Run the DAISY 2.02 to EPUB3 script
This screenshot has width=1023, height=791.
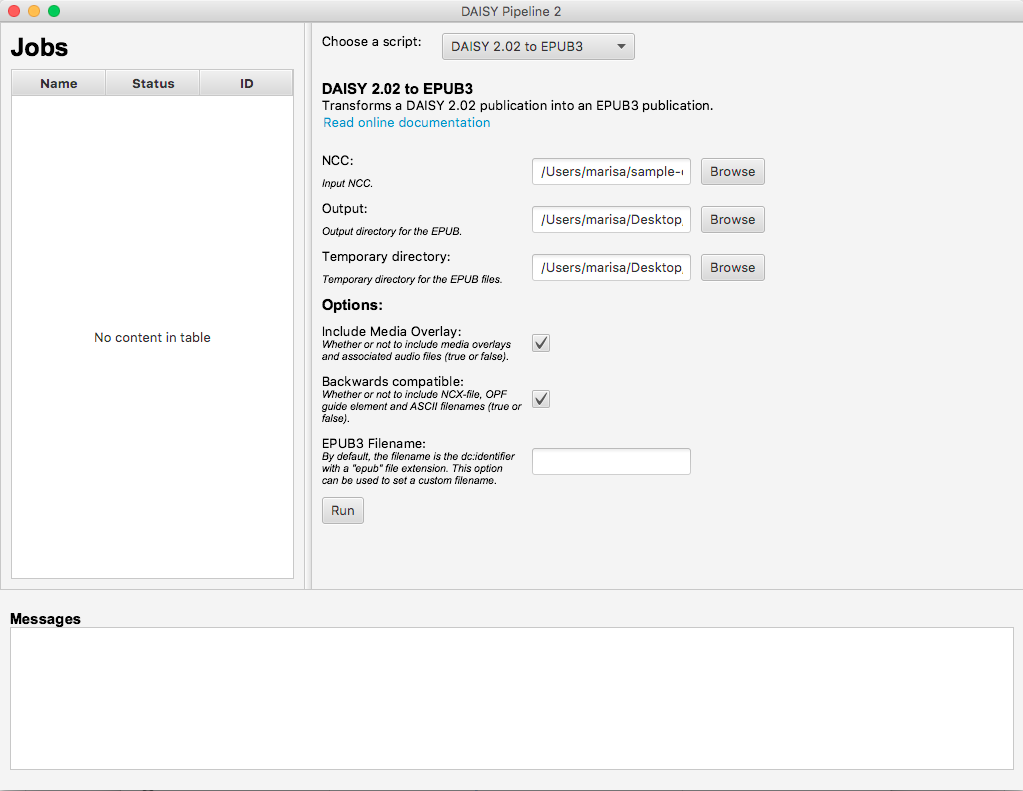(x=343, y=510)
